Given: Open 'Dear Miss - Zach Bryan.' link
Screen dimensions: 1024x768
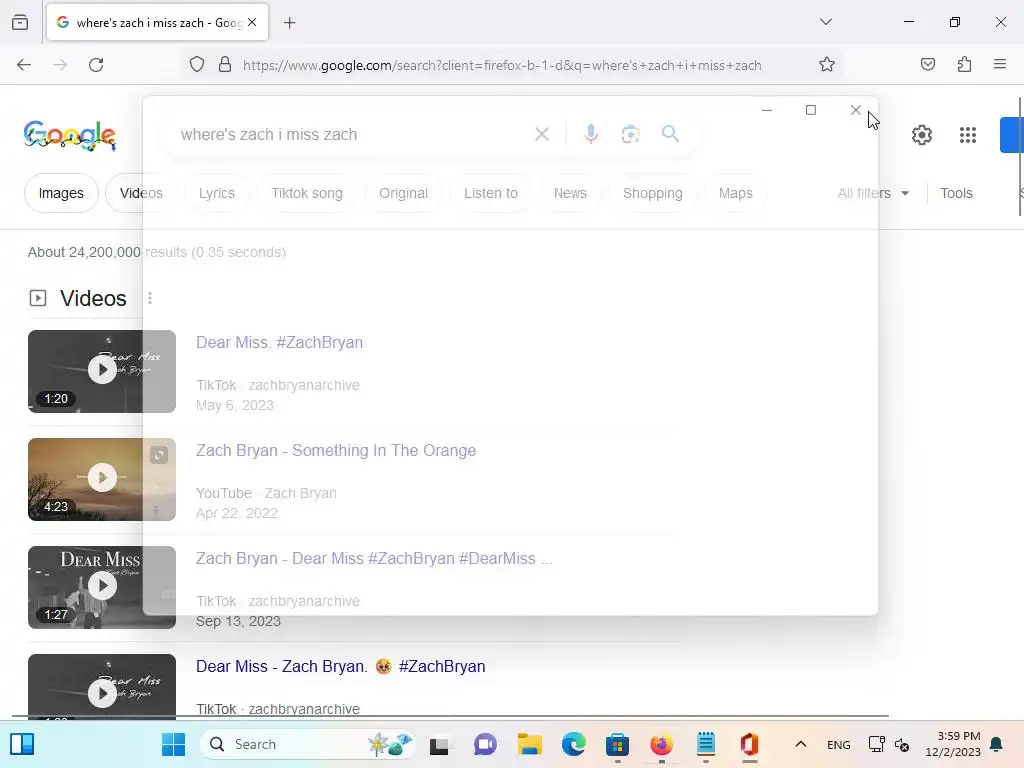Looking at the screenshot, I should pos(340,666).
